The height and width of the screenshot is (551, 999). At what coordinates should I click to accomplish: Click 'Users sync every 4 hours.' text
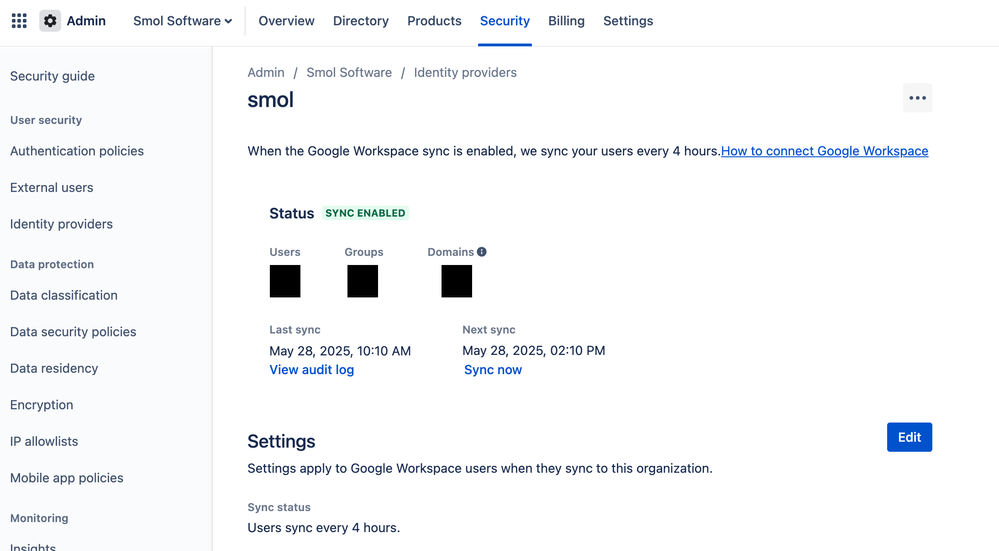324,528
